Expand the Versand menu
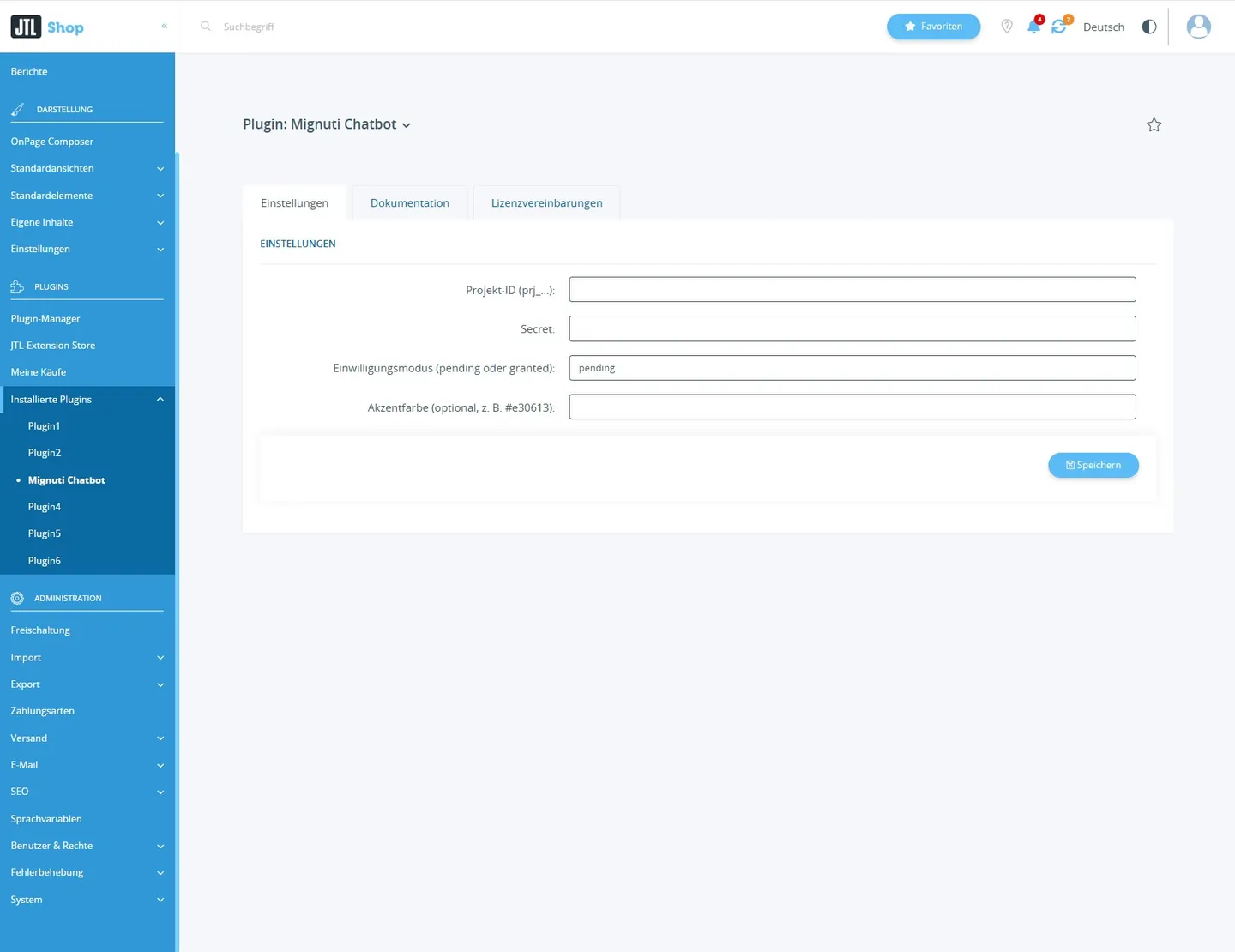 point(87,738)
